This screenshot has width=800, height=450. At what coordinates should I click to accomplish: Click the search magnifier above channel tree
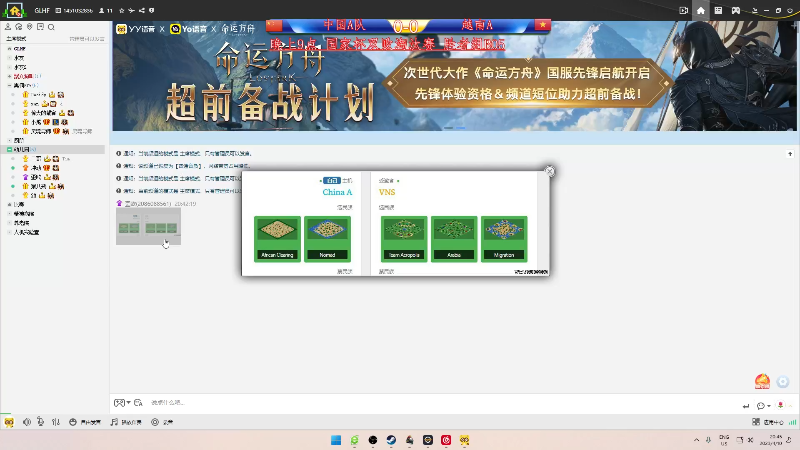point(51,27)
